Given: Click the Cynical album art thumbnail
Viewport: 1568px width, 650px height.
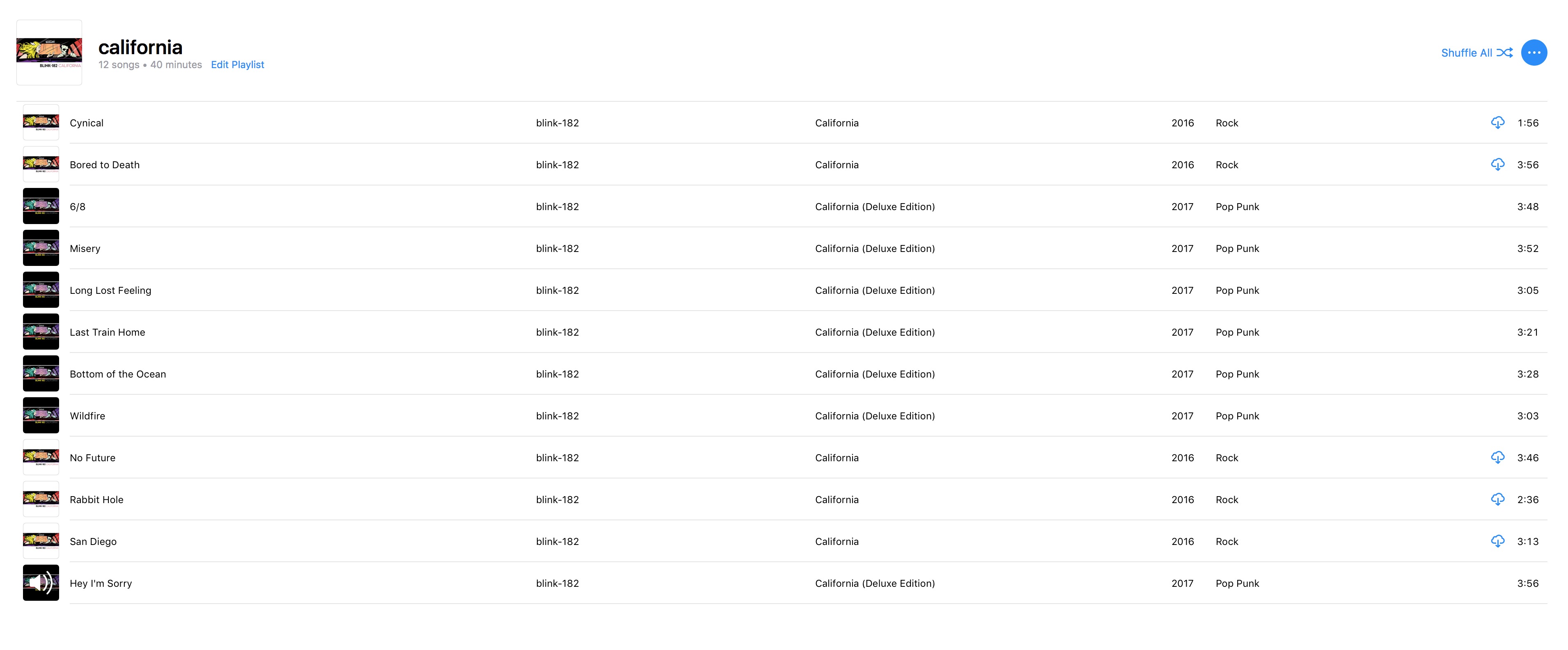Looking at the screenshot, I should pos(41,123).
